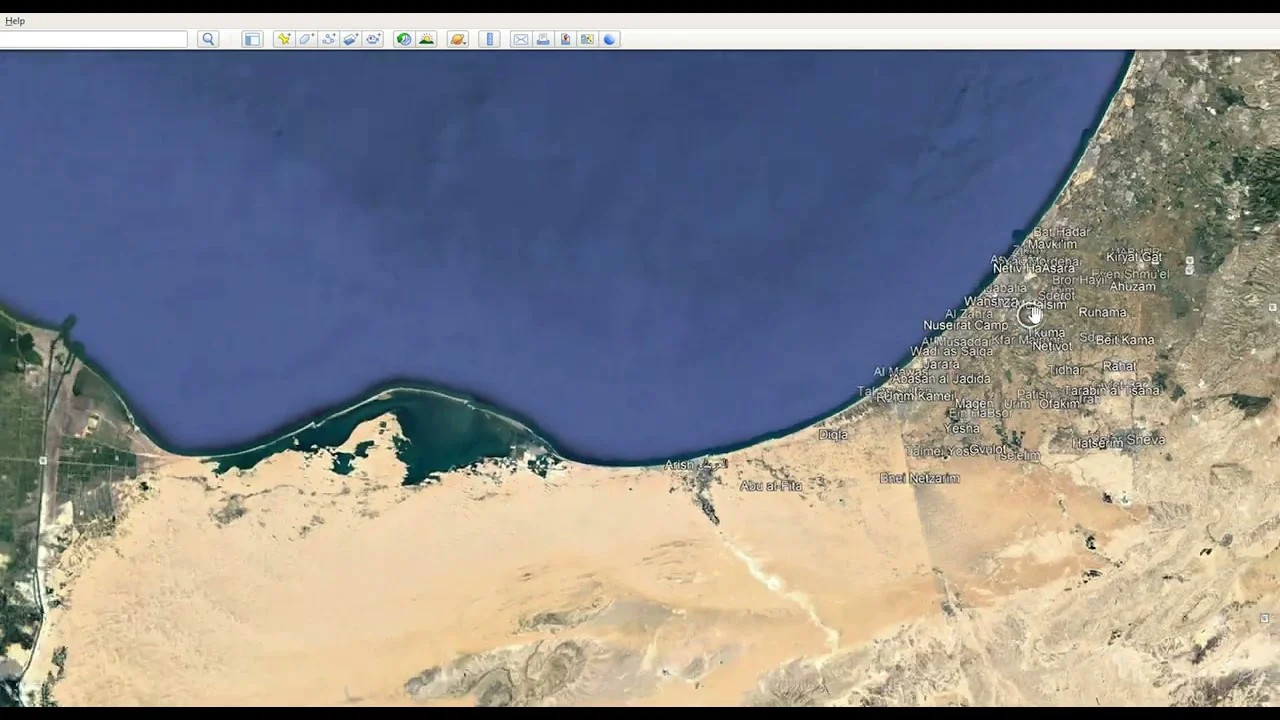Add an image overlay
This screenshot has width=1280, height=720.
pos(350,39)
